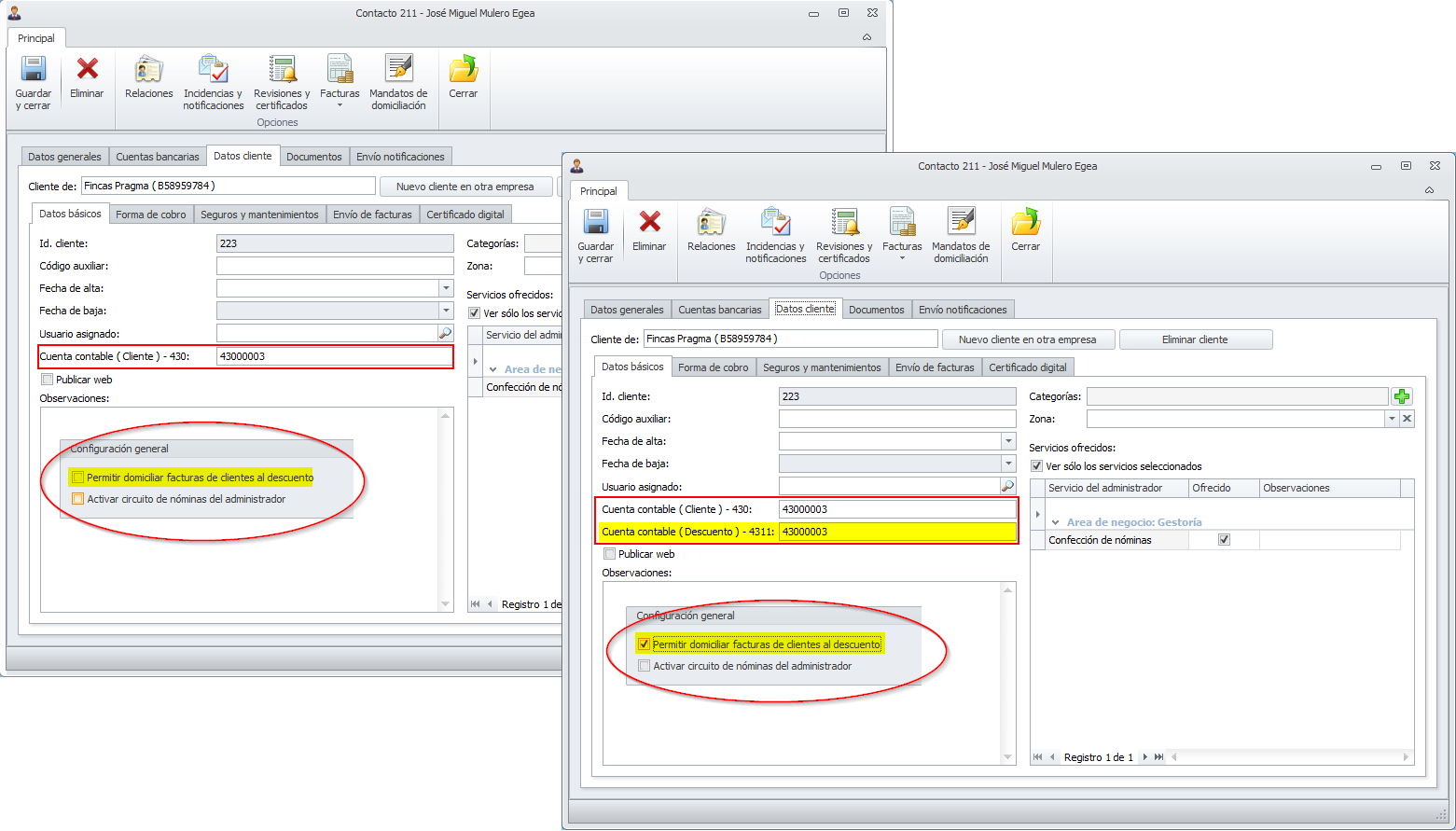Toggle Ofrecido checkbox for Confección de nóminas
This screenshot has height=831, width=1456.
click(x=1224, y=540)
